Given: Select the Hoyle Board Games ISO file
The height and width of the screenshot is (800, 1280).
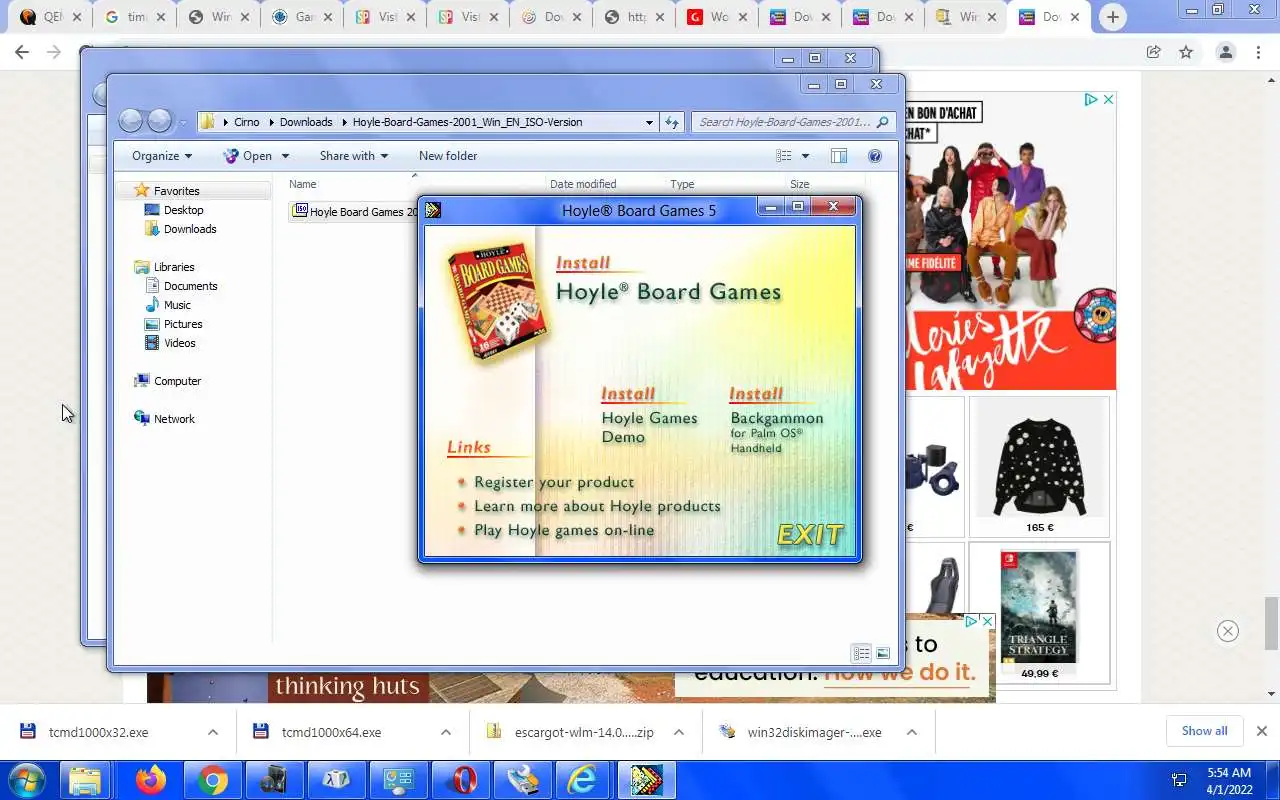Looking at the screenshot, I should pos(355,211).
